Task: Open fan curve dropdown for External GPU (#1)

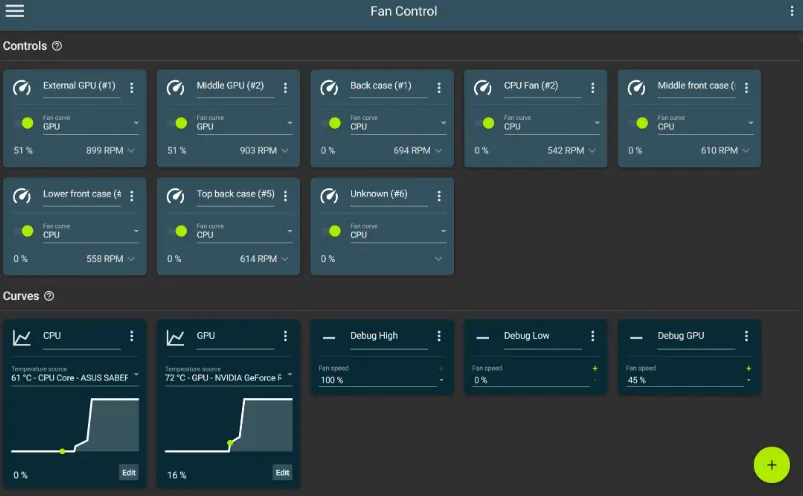Action: [x=91, y=123]
